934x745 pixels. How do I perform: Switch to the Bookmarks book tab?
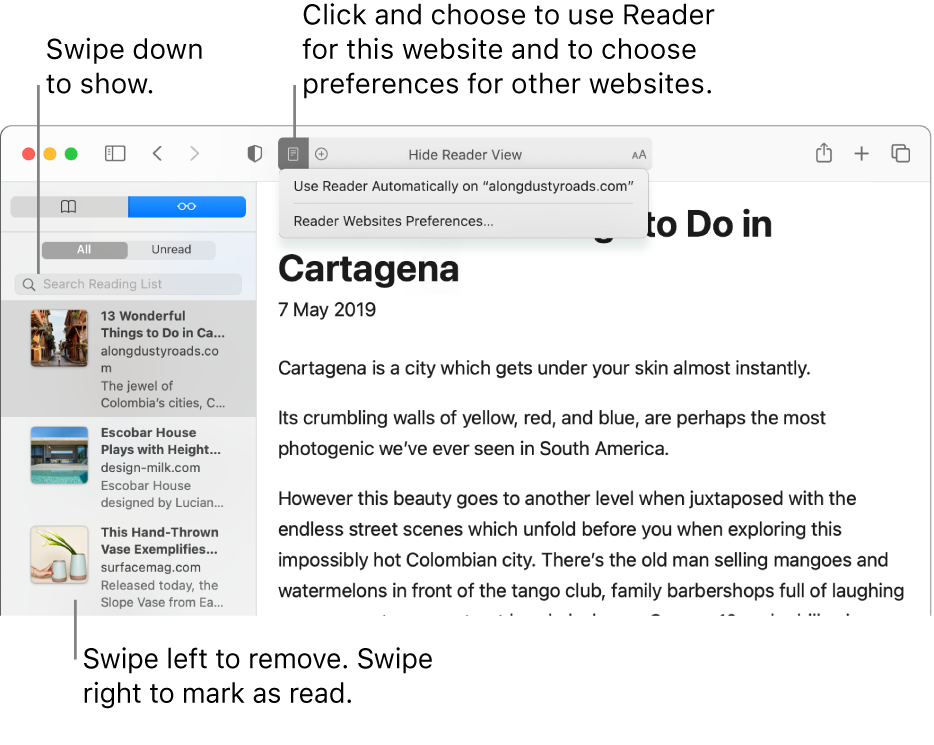(69, 207)
